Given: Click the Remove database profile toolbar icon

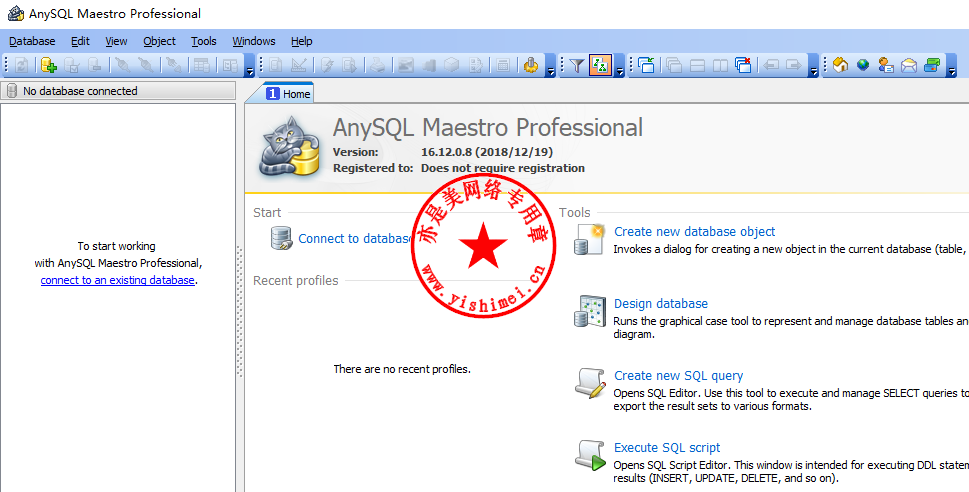Looking at the screenshot, I should pos(94,65).
